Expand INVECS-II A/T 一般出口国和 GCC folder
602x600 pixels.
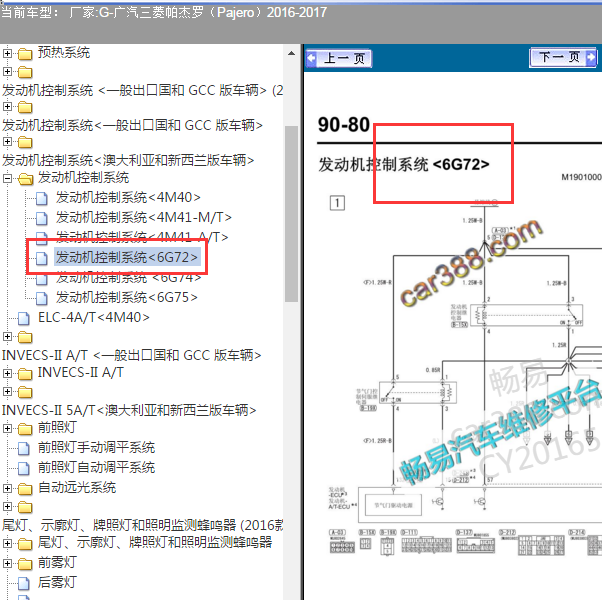point(7,337)
